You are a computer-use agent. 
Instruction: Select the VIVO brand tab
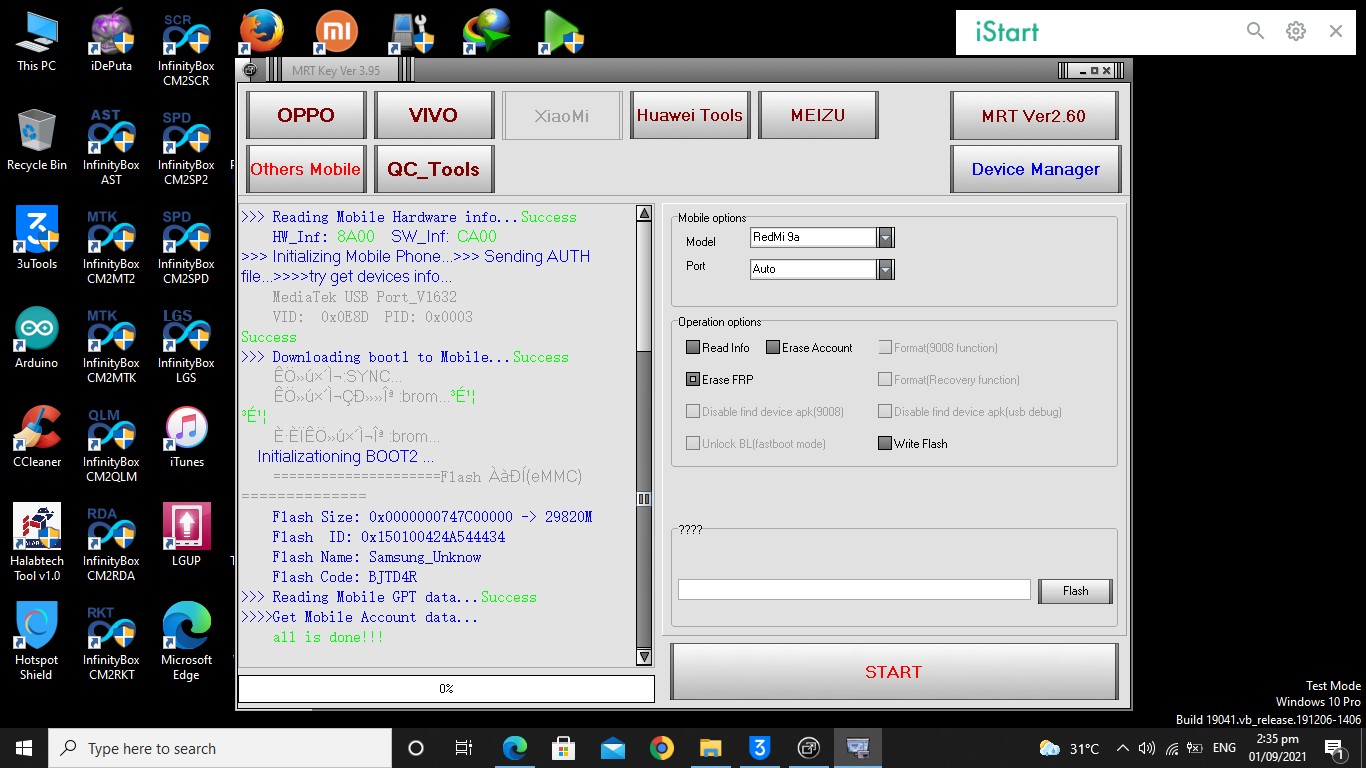point(433,115)
